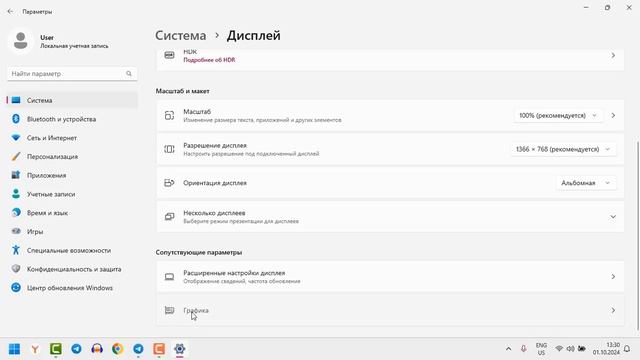Open Время и язык section
Screen dimensions: 640x360
coord(72,213)
